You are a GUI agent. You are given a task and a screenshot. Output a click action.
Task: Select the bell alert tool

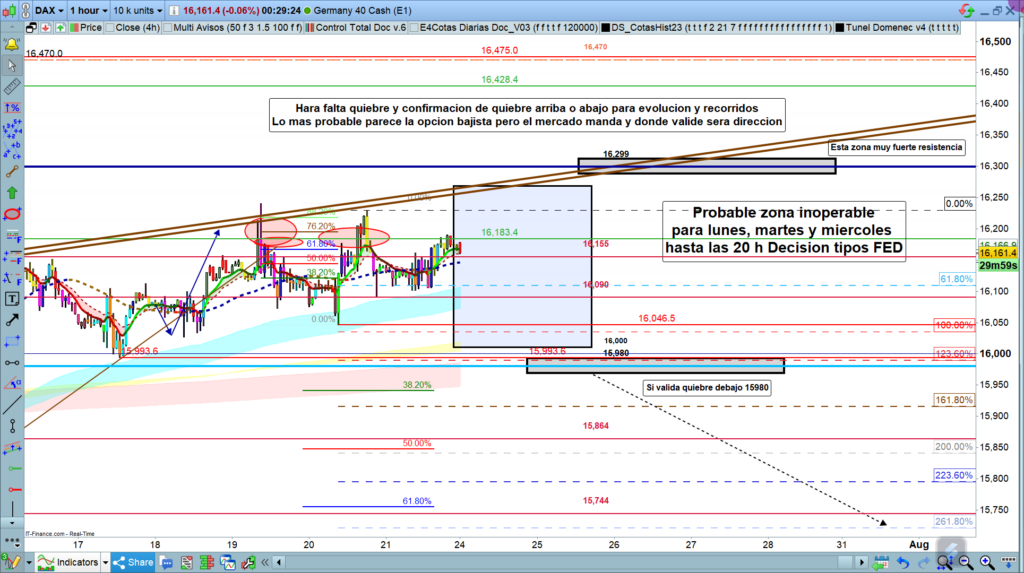(x=12, y=46)
